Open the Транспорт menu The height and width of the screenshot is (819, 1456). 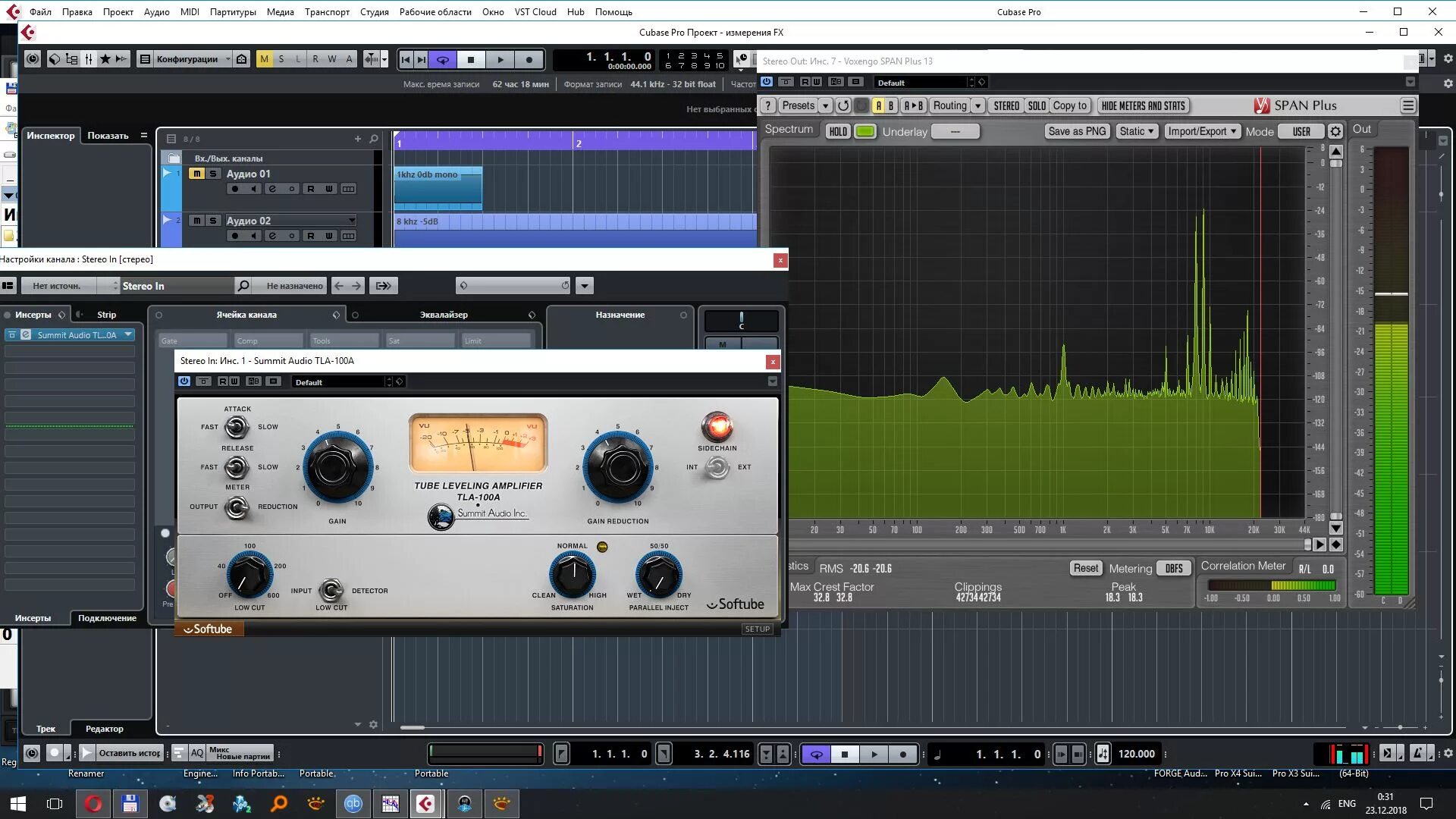(x=327, y=11)
